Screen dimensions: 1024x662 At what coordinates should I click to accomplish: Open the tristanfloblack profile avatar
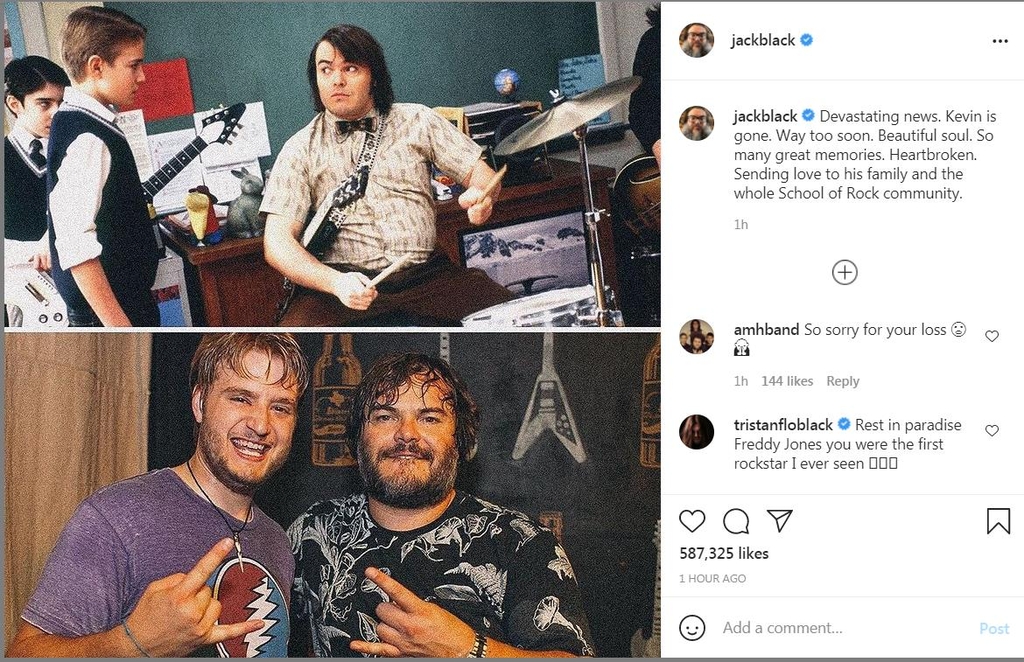(x=696, y=432)
